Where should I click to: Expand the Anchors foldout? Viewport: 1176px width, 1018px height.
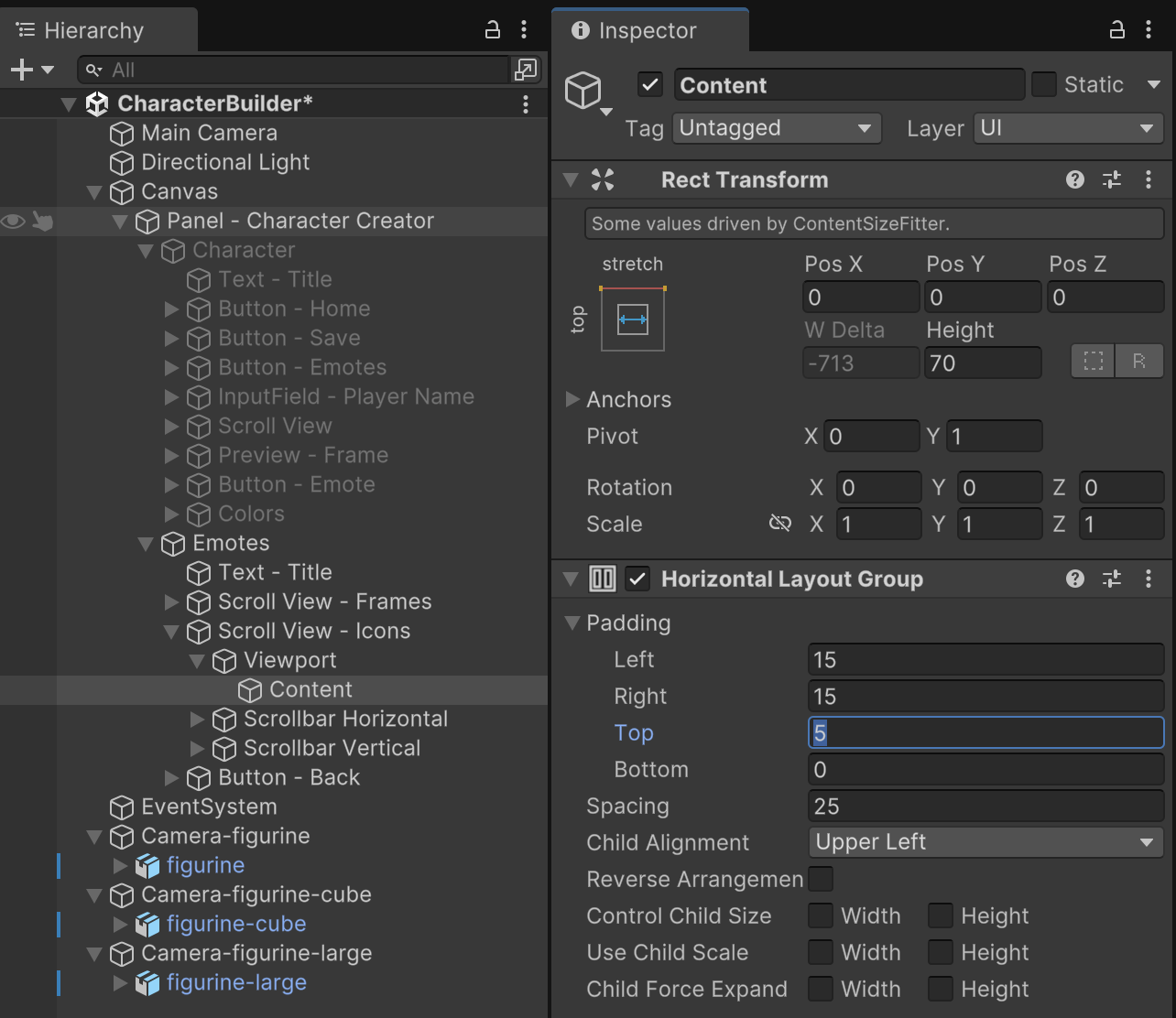tap(572, 399)
